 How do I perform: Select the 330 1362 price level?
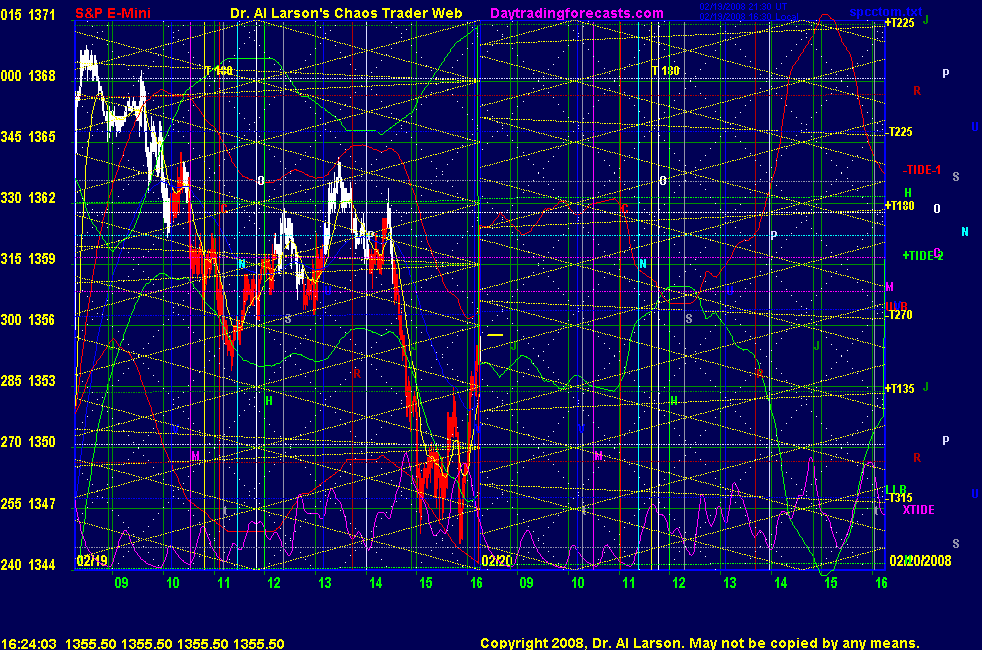pyautogui.click(x=28, y=198)
